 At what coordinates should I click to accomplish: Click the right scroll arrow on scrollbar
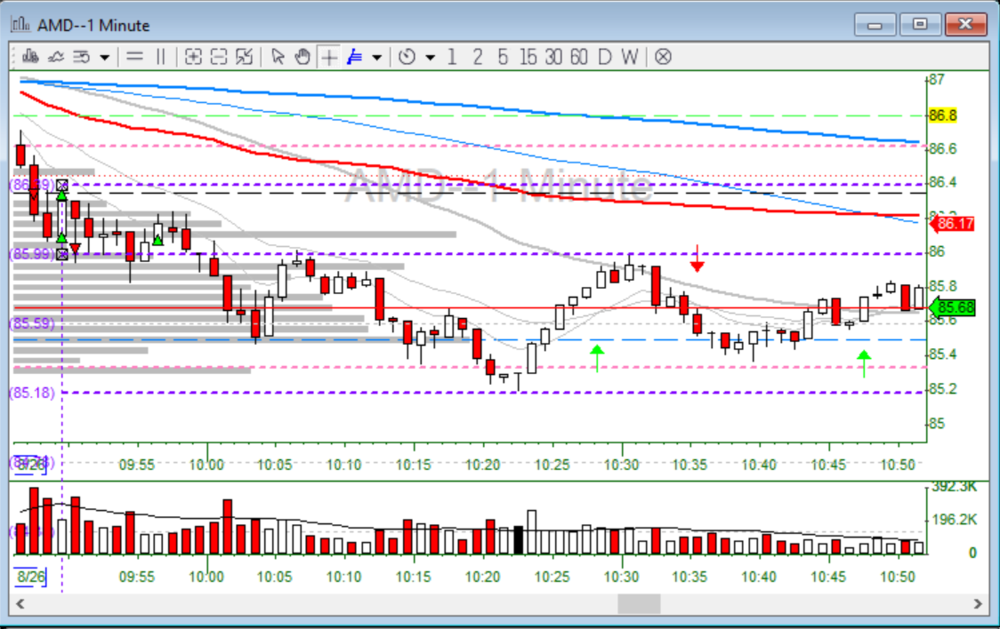[x=981, y=604]
